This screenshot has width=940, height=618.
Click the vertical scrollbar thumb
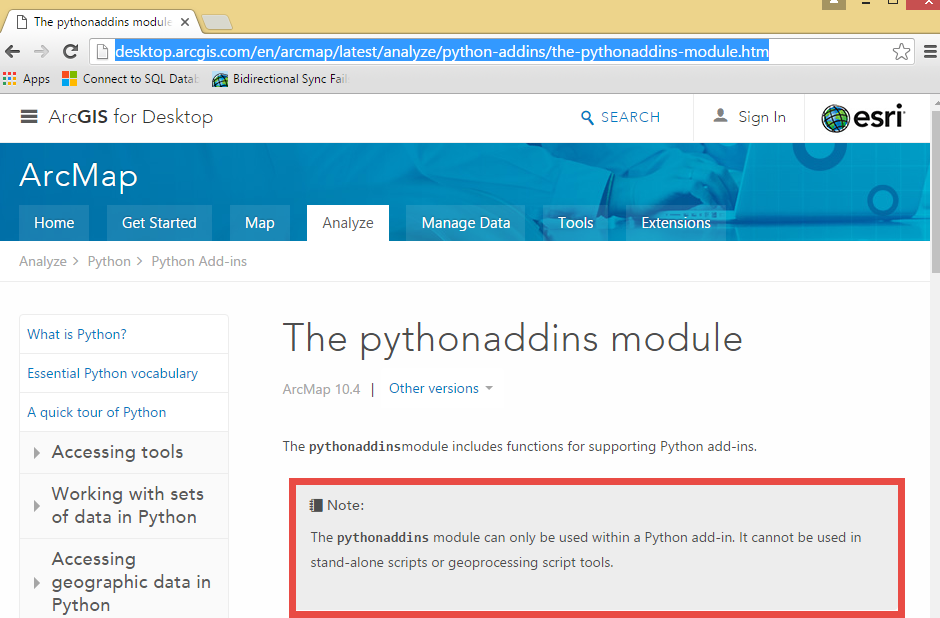[x=935, y=191]
